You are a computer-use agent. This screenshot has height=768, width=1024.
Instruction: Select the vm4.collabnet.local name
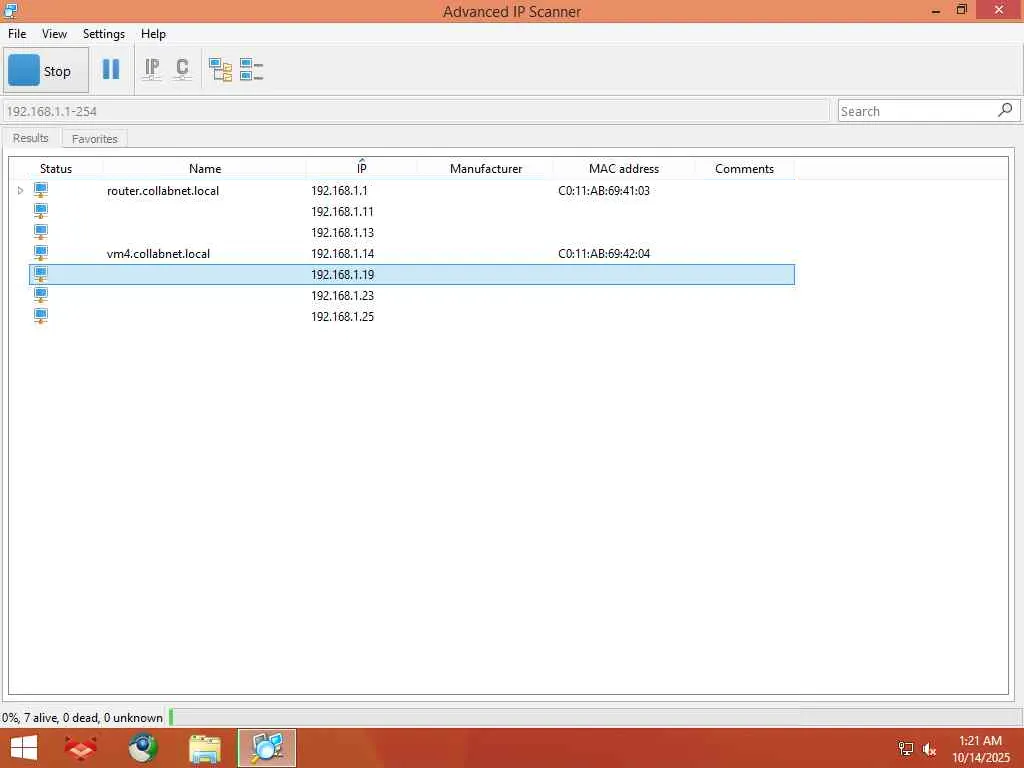pos(158,253)
